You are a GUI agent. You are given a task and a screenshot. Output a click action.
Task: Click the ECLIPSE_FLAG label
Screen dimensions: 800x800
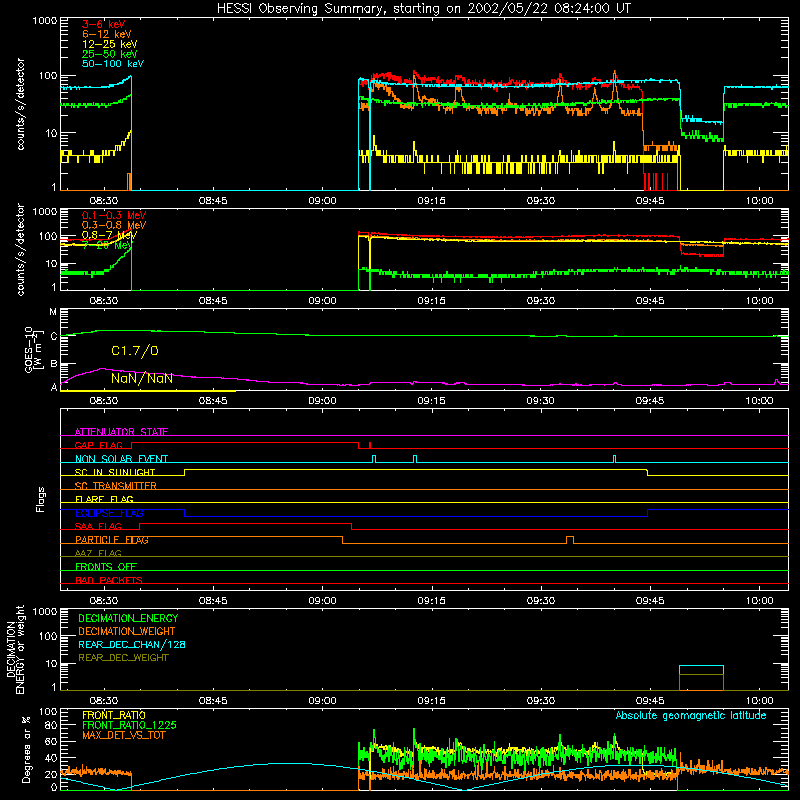pos(109,513)
